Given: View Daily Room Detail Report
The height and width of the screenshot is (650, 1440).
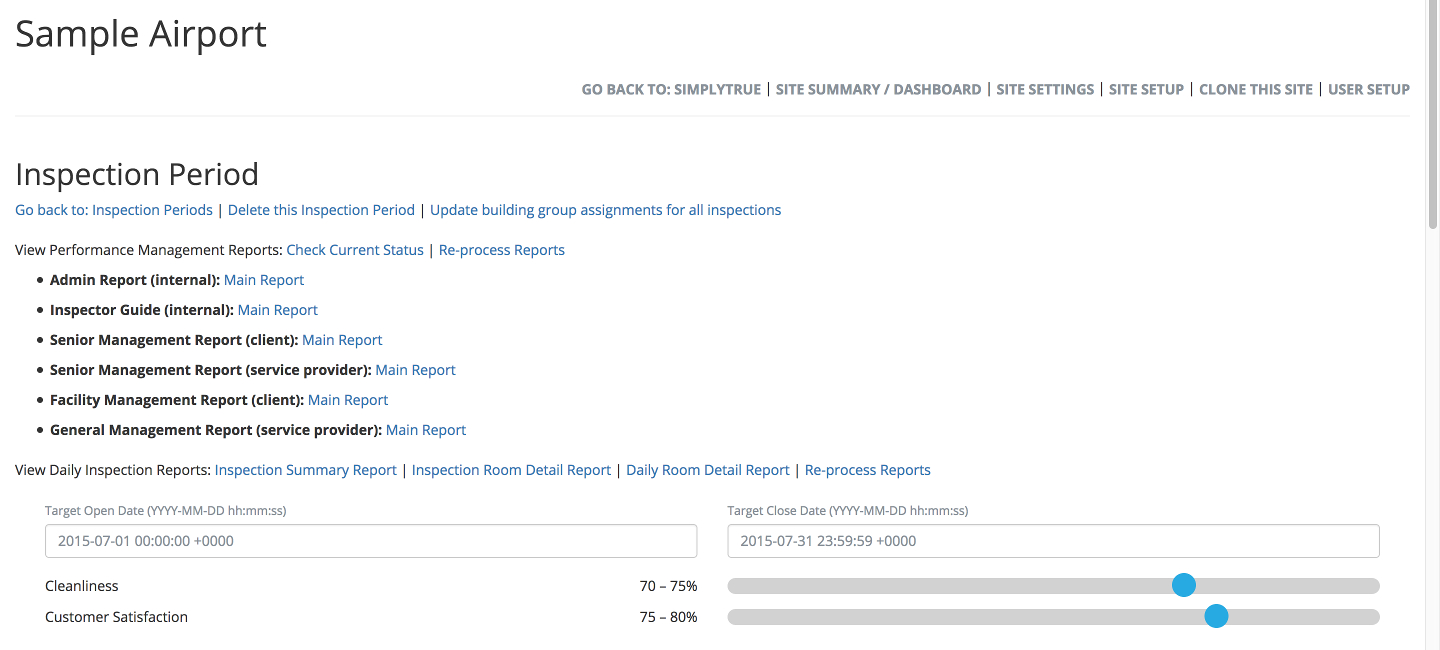Looking at the screenshot, I should coord(707,470).
